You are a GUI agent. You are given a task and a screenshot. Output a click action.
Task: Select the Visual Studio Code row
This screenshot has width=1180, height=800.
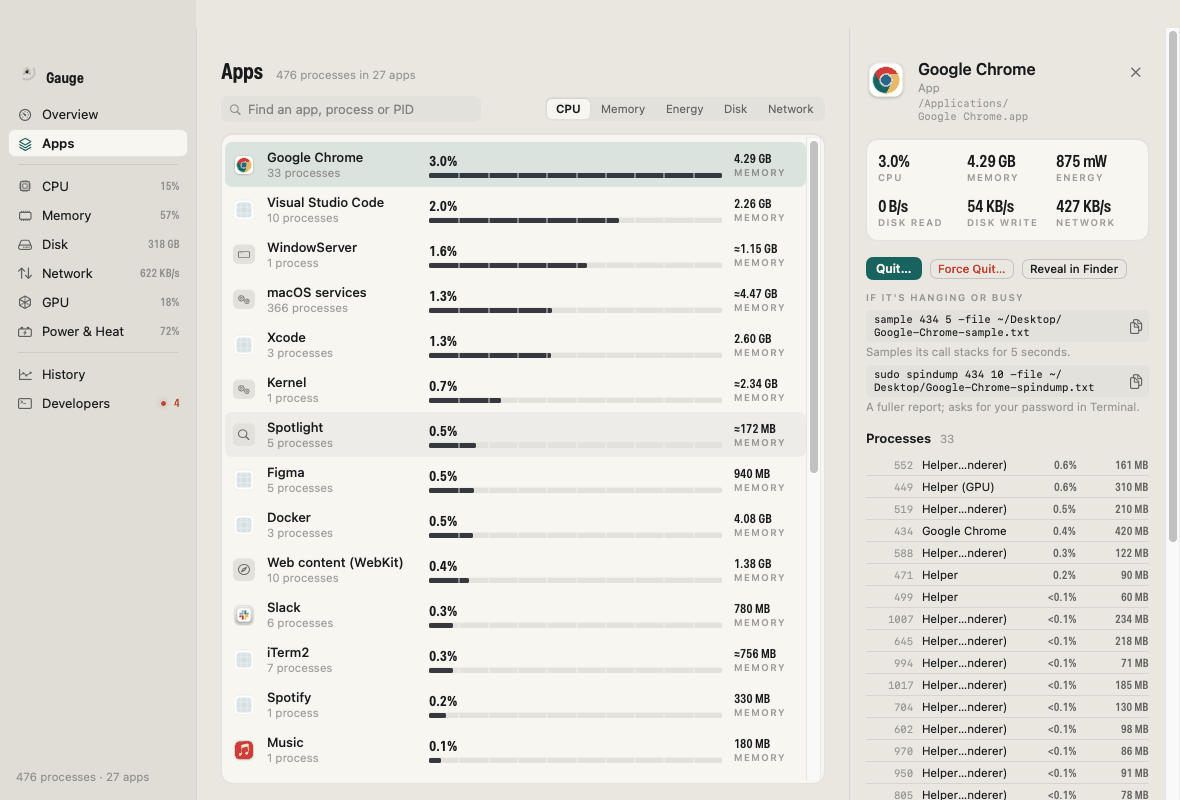point(515,210)
